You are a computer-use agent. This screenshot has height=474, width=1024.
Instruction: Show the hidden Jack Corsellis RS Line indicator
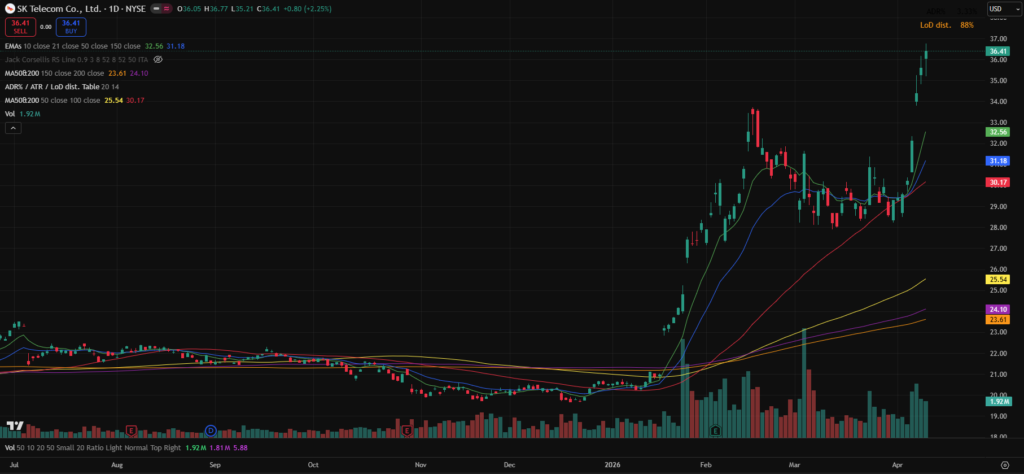tap(158, 60)
